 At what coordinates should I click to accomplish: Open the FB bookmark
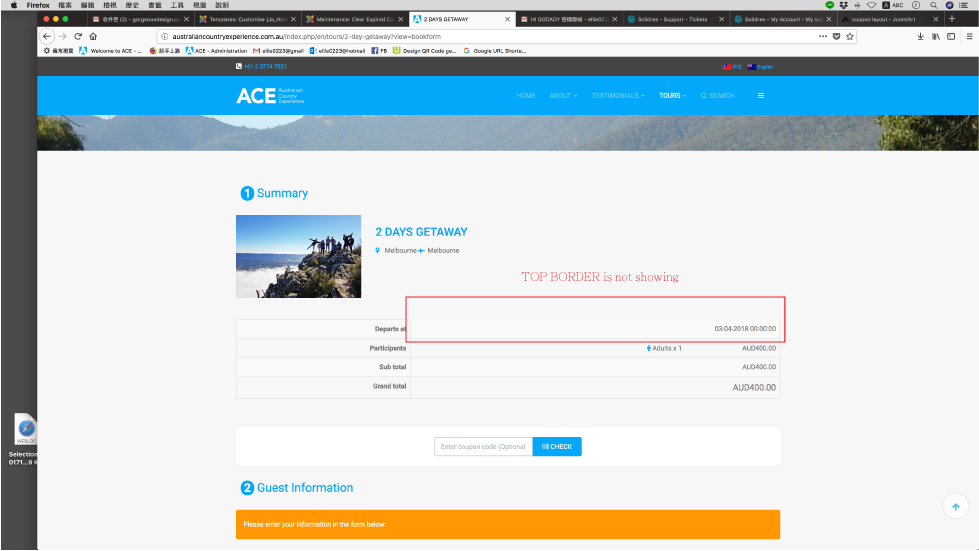[379, 51]
